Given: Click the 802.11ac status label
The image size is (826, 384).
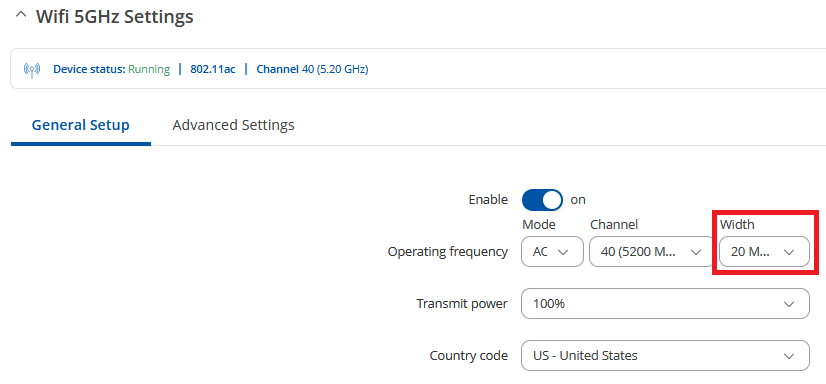Looking at the screenshot, I should tap(213, 70).
